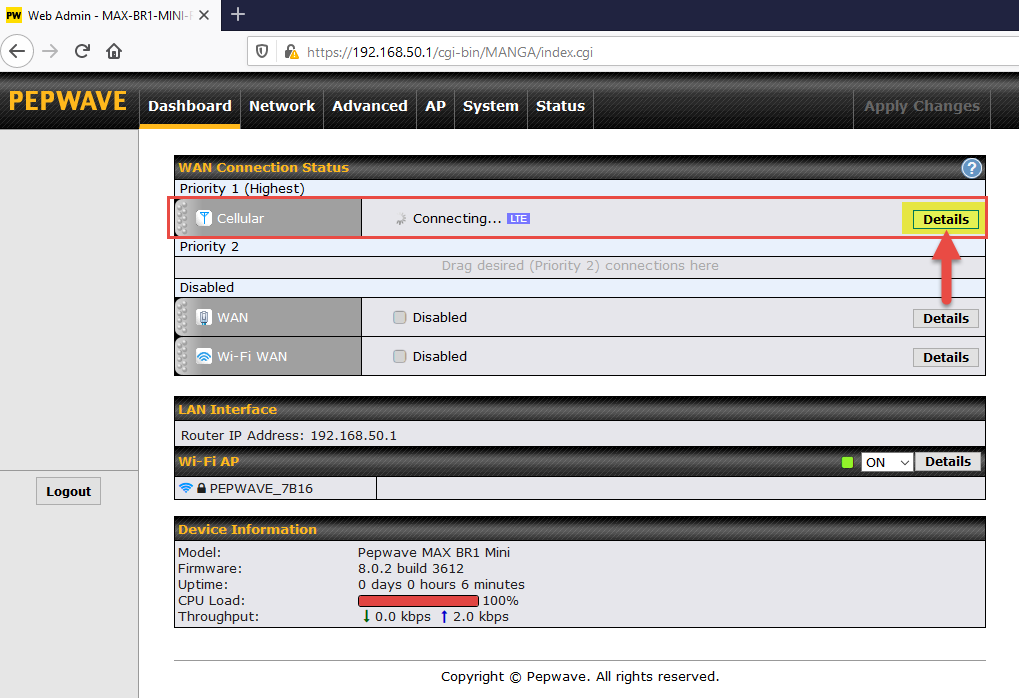This screenshot has height=698, width=1019.
Task: Click the PEPWAVE logo
Action: click(68, 101)
